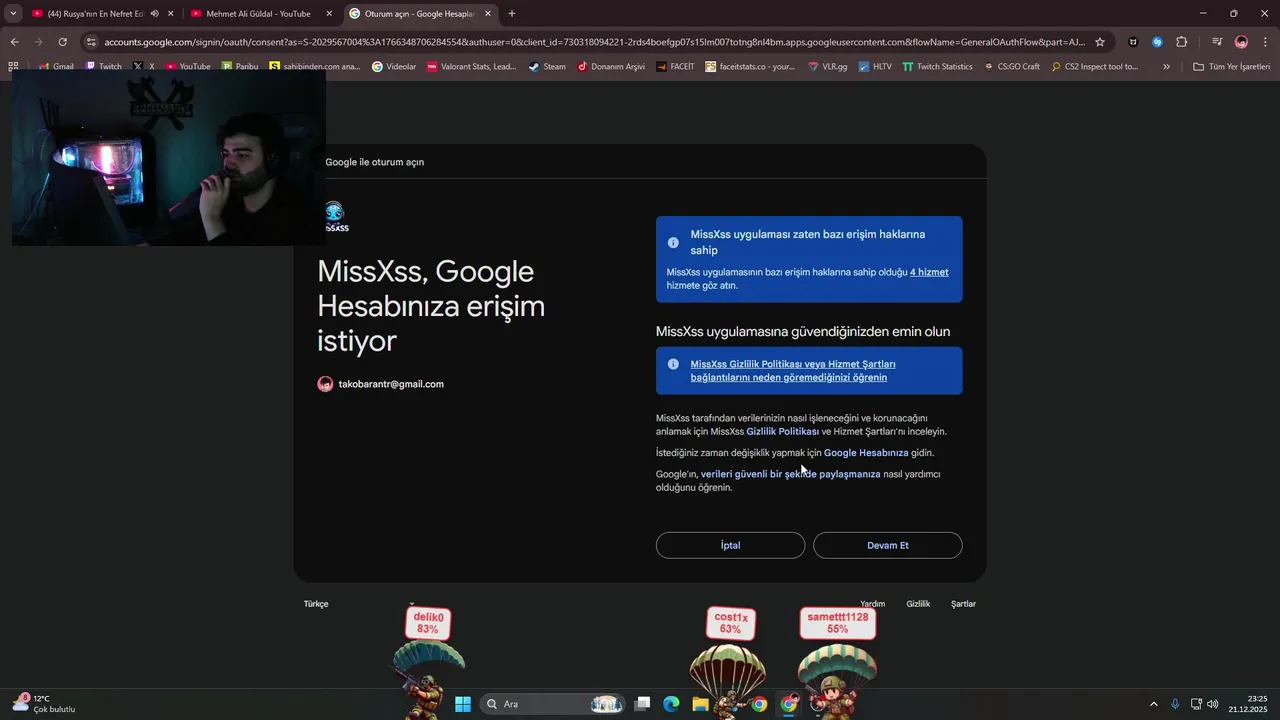Open the VLR.gg bookmark
The height and width of the screenshot is (720, 1280).
828,67
